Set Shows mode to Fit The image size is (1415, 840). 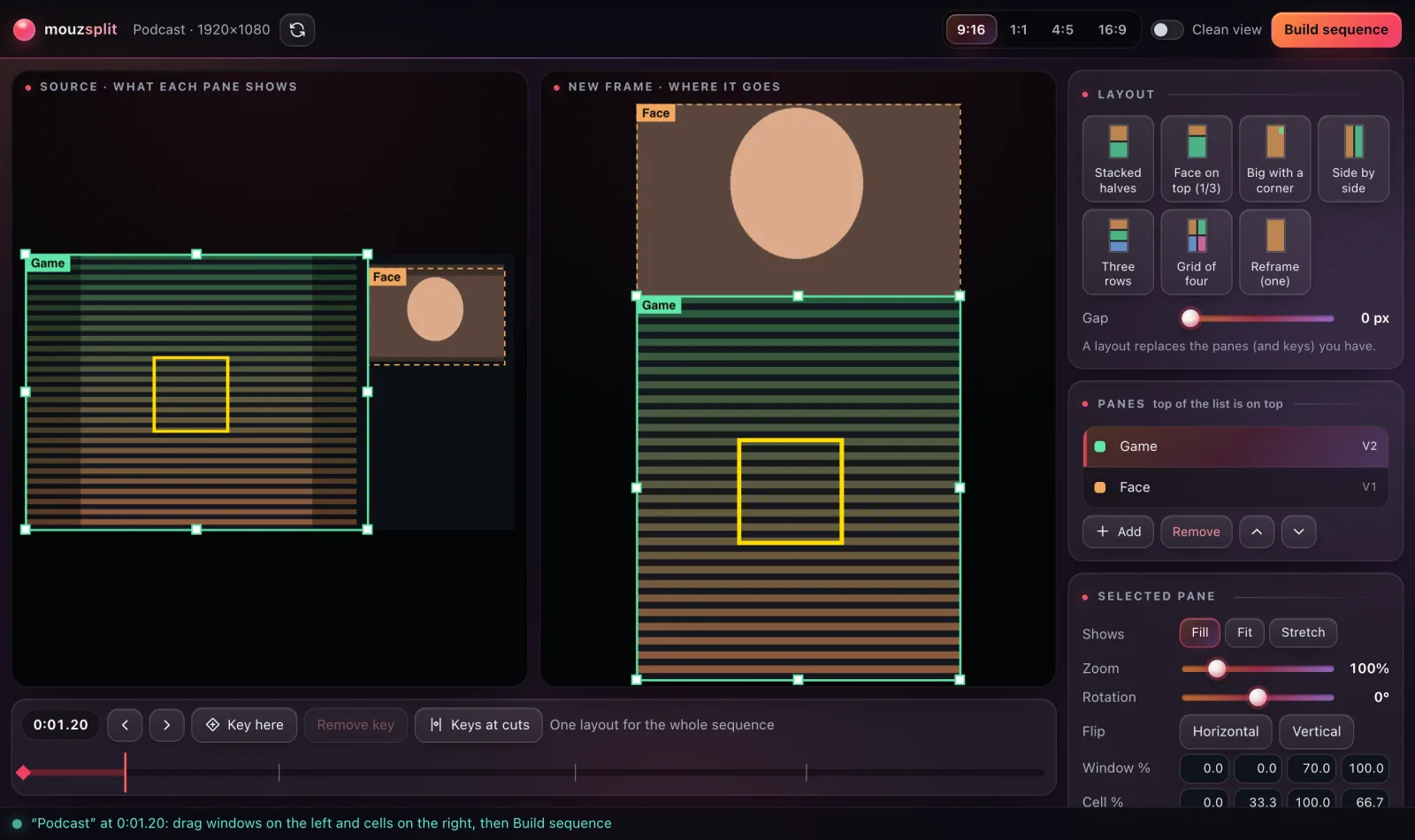(1244, 632)
